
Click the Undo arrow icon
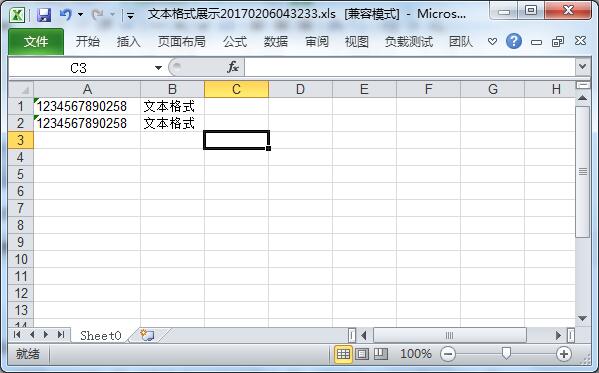66,15
